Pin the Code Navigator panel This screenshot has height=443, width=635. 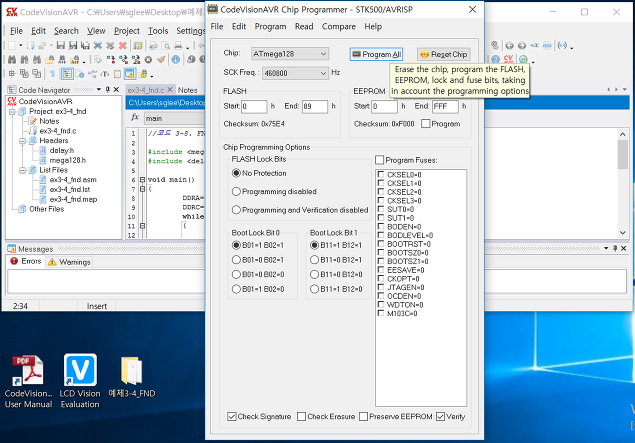coord(108,89)
